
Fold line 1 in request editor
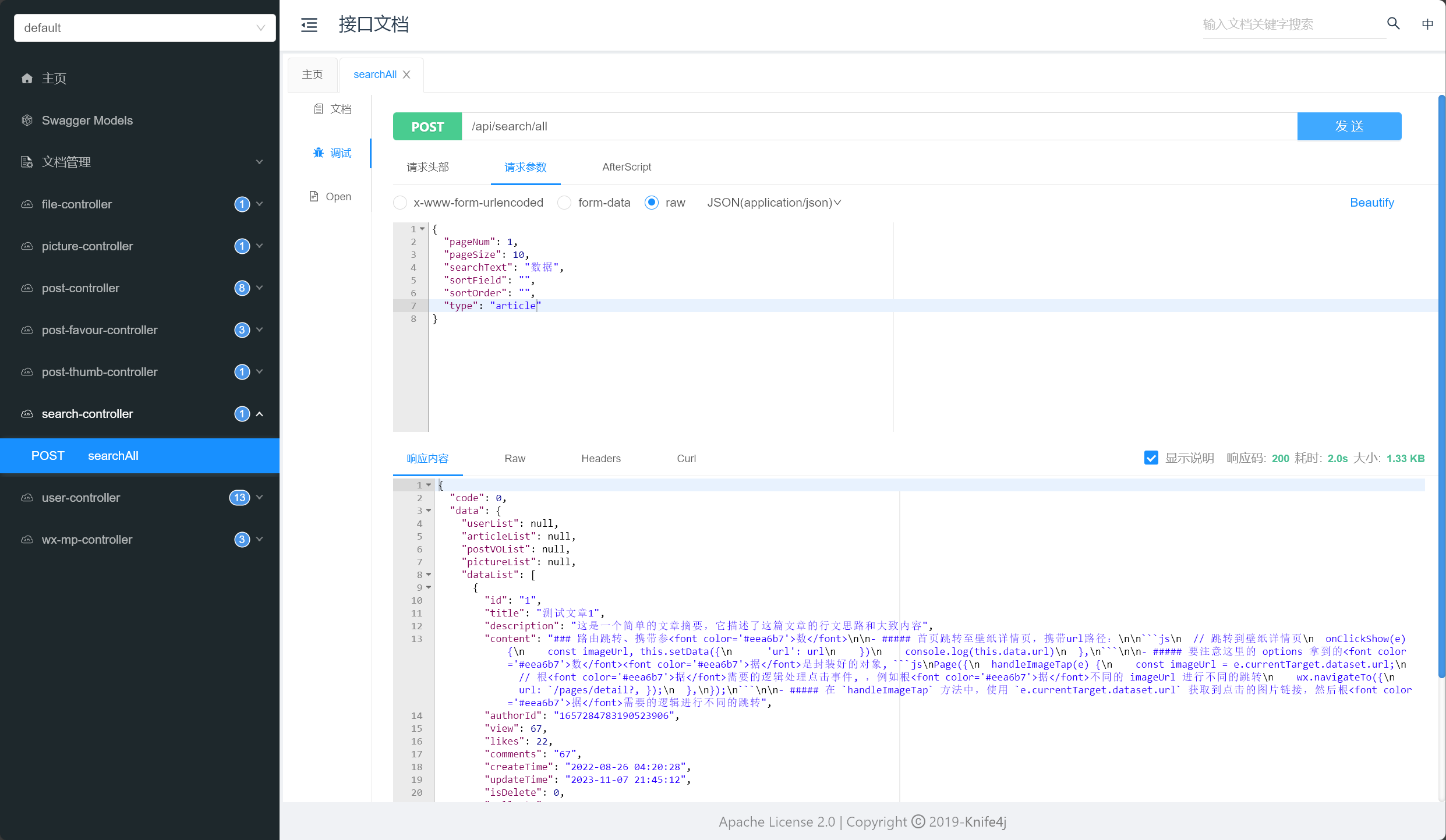tap(422, 229)
